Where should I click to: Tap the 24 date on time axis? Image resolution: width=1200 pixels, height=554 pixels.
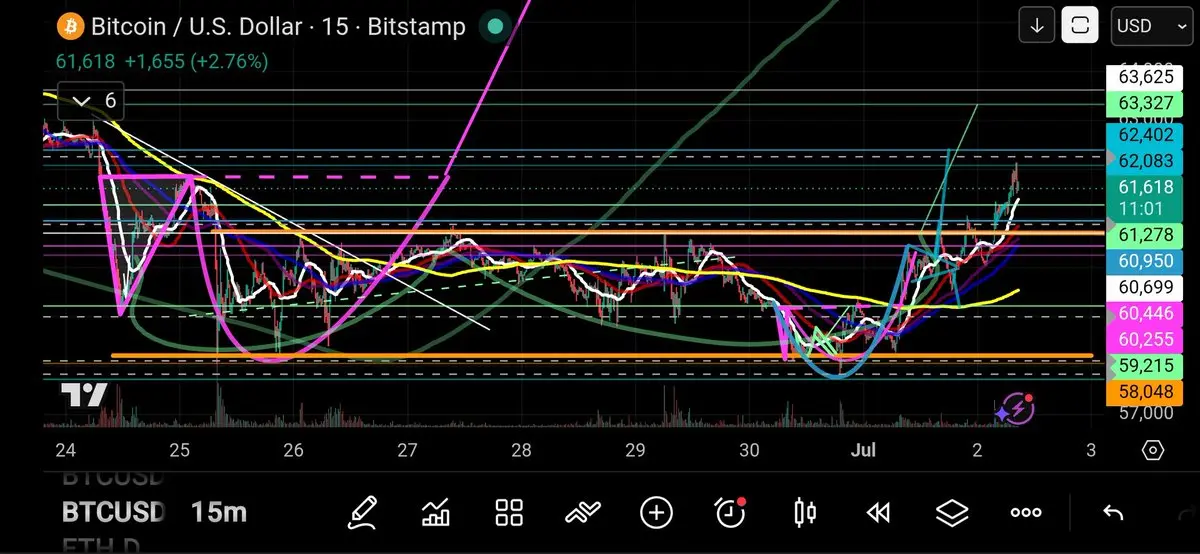(66, 450)
